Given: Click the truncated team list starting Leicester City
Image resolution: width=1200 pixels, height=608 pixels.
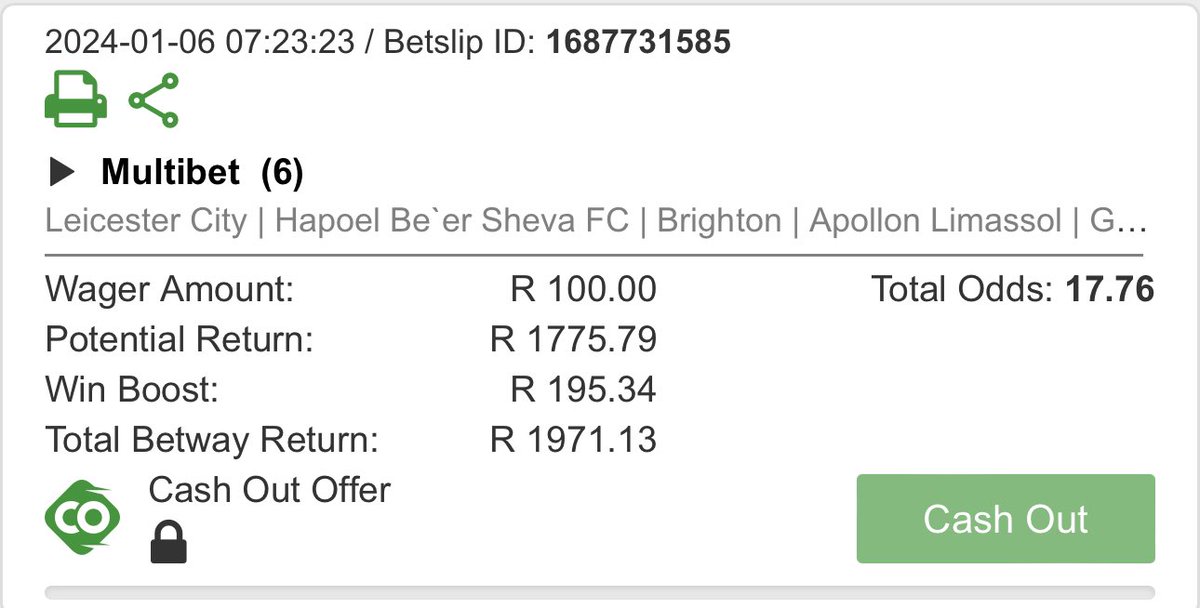Looking at the screenshot, I should click(595, 220).
